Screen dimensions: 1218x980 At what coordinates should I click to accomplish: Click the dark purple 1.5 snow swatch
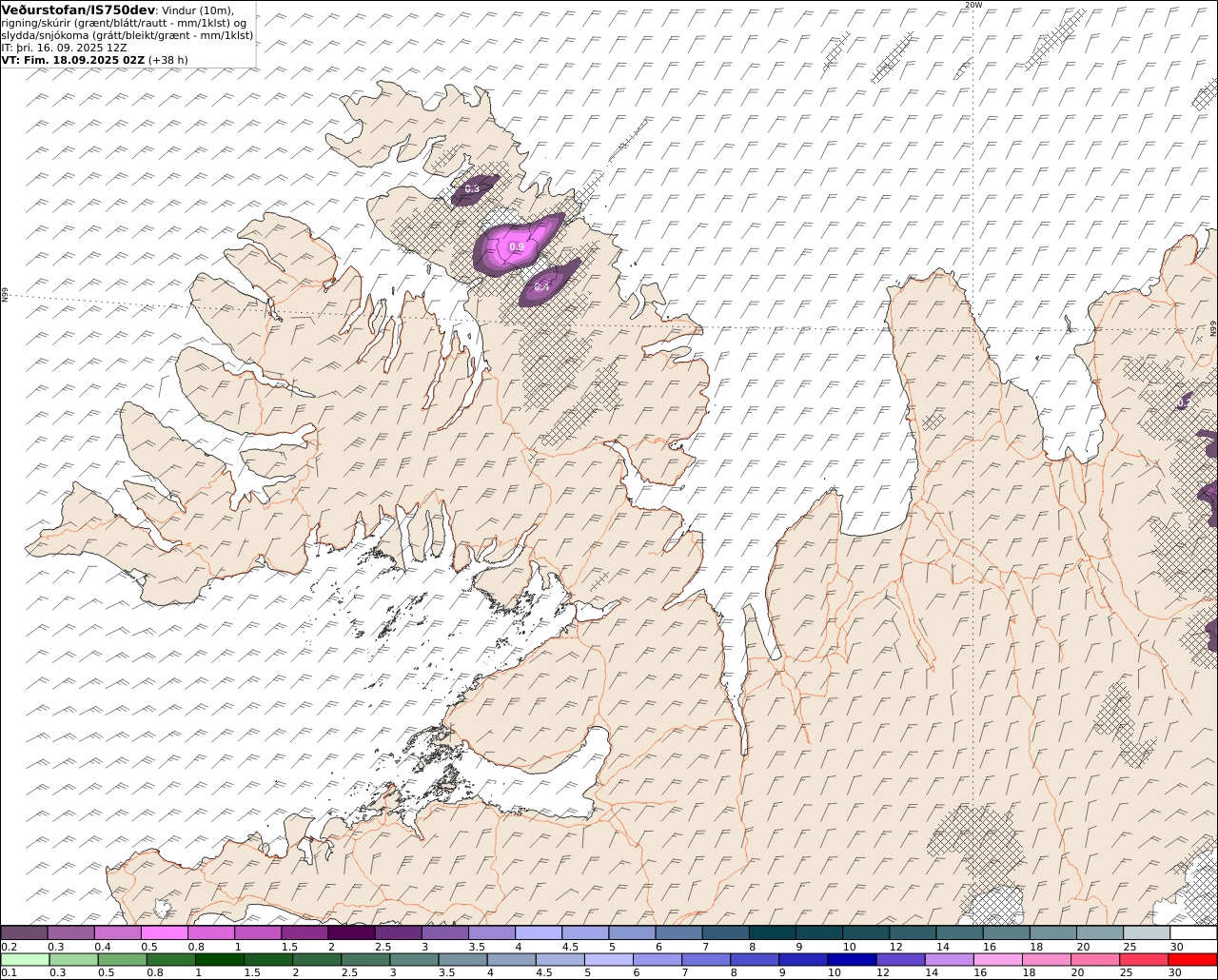304,932
